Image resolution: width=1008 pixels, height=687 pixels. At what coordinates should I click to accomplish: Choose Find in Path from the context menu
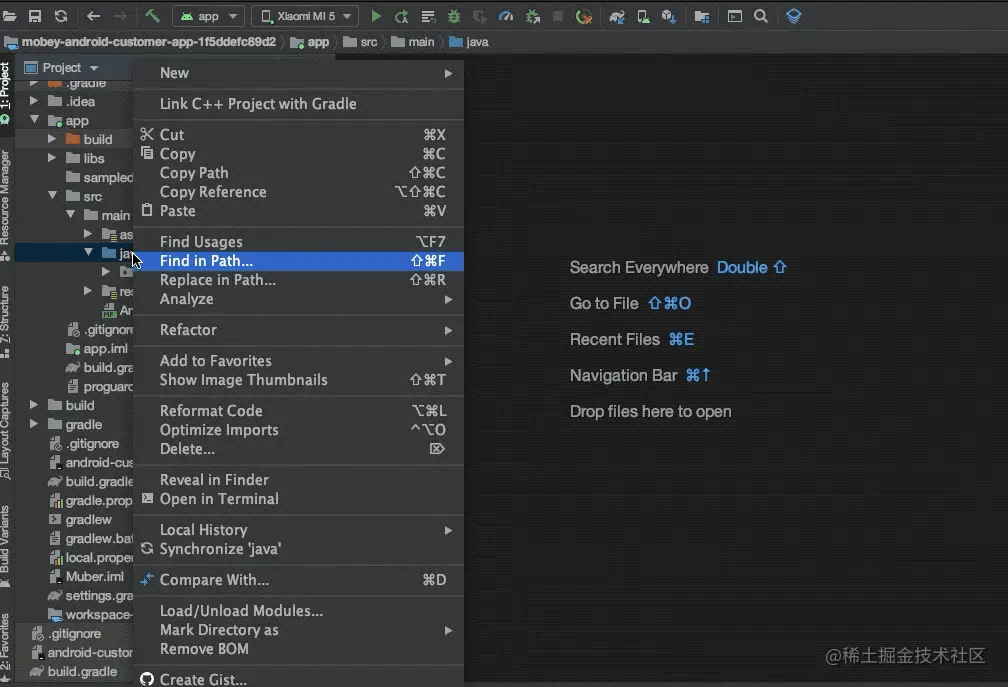(205, 261)
